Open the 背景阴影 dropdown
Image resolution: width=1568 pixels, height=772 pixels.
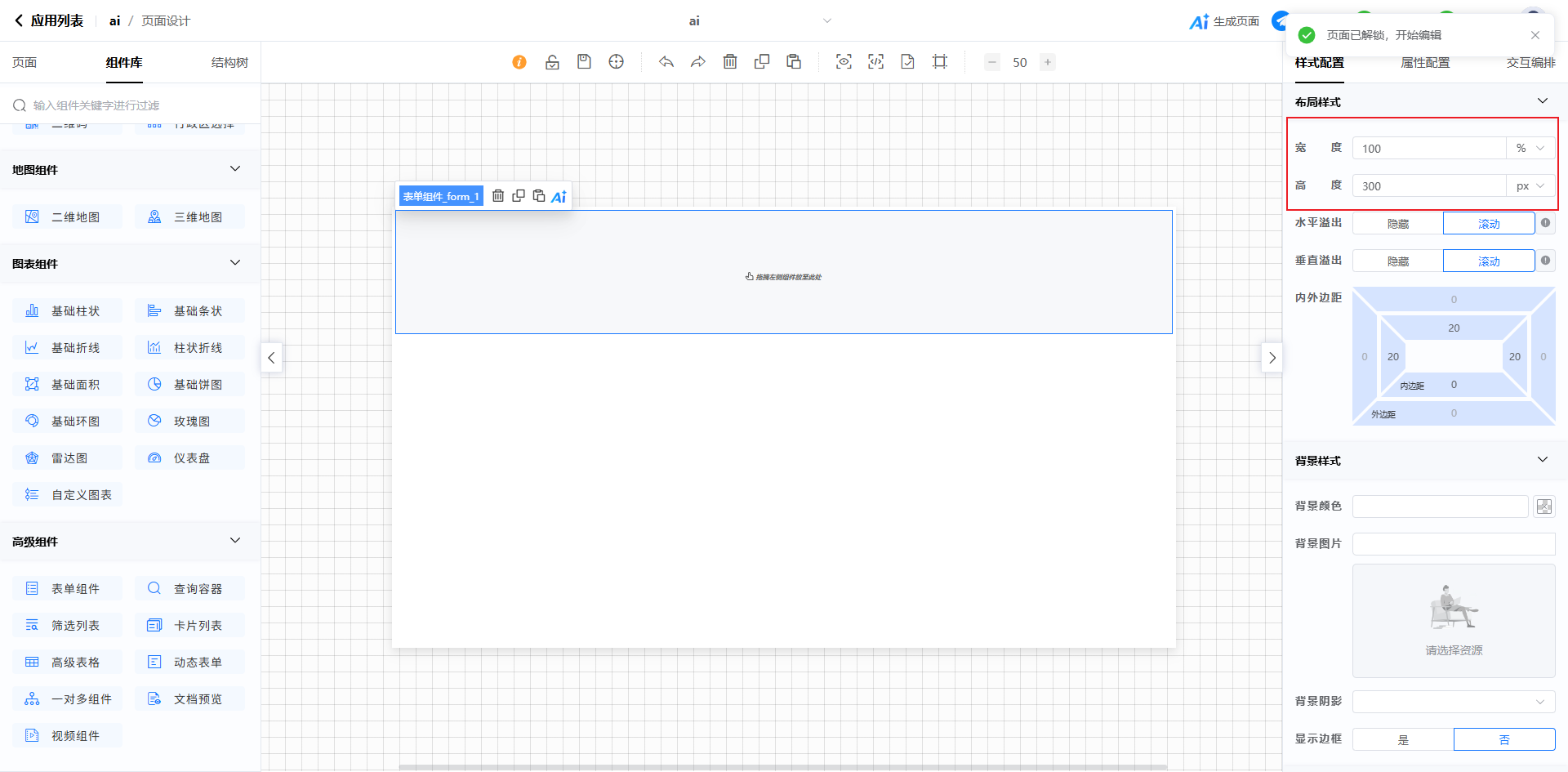pos(1453,702)
